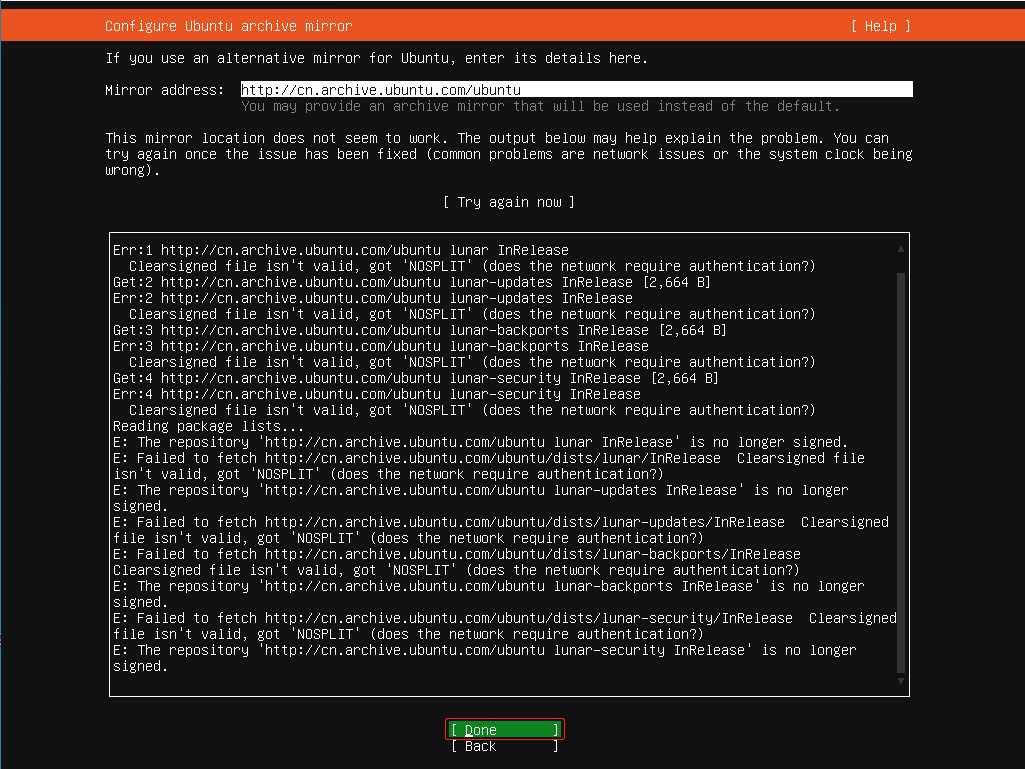Click the log scrollbar up arrow
1025x769 pixels.
901,249
